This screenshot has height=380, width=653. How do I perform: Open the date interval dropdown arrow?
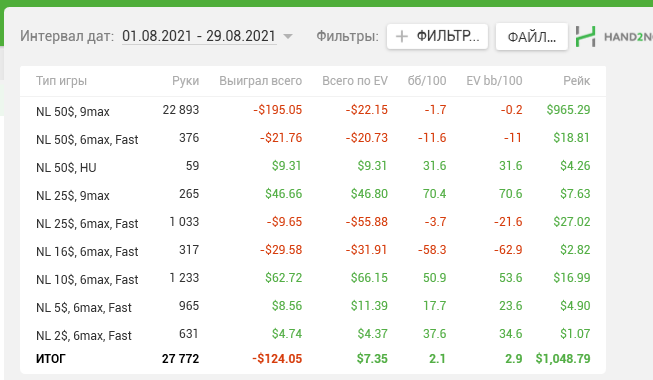point(288,36)
